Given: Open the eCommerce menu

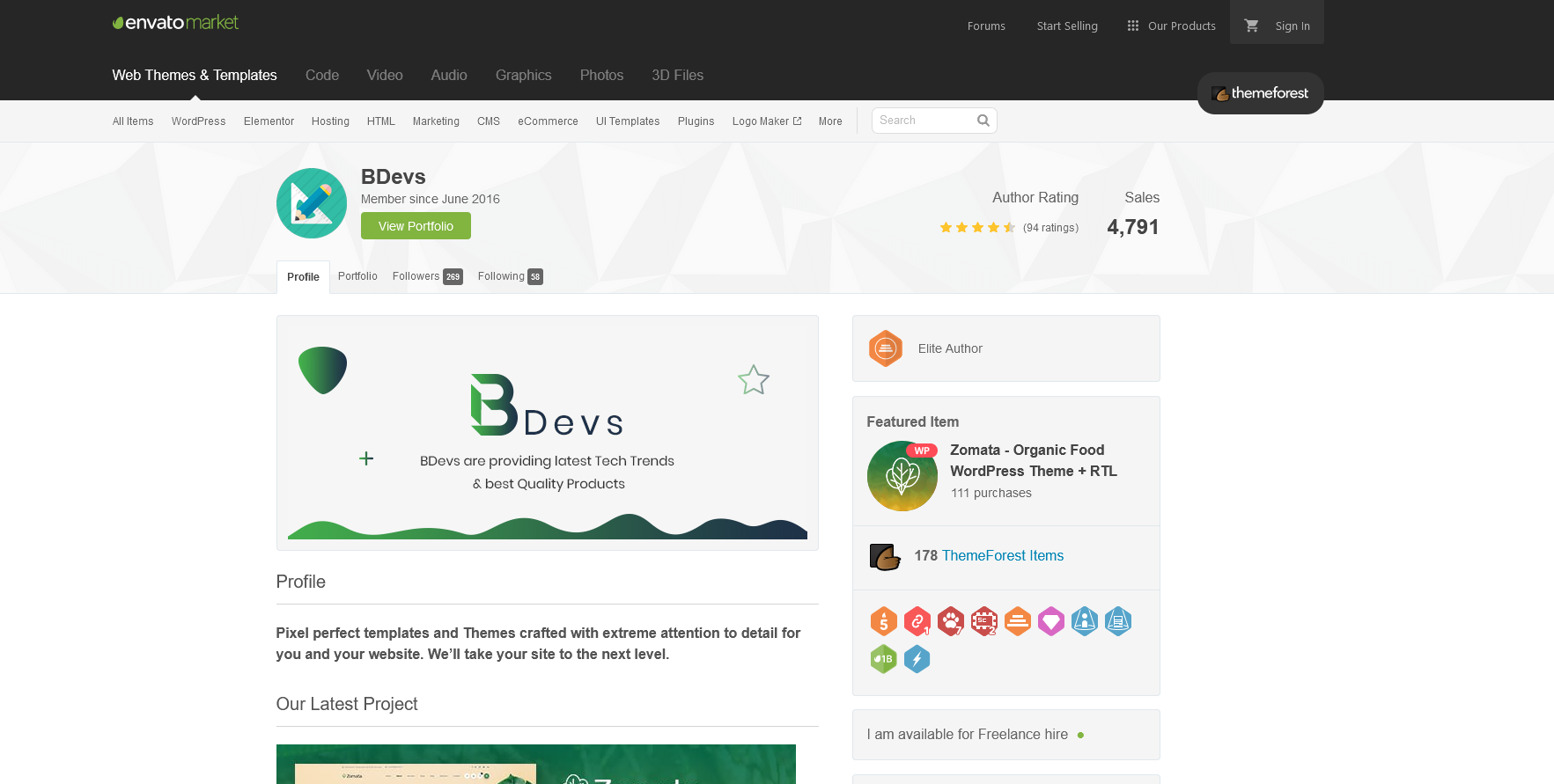Looking at the screenshot, I should tap(548, 121).
